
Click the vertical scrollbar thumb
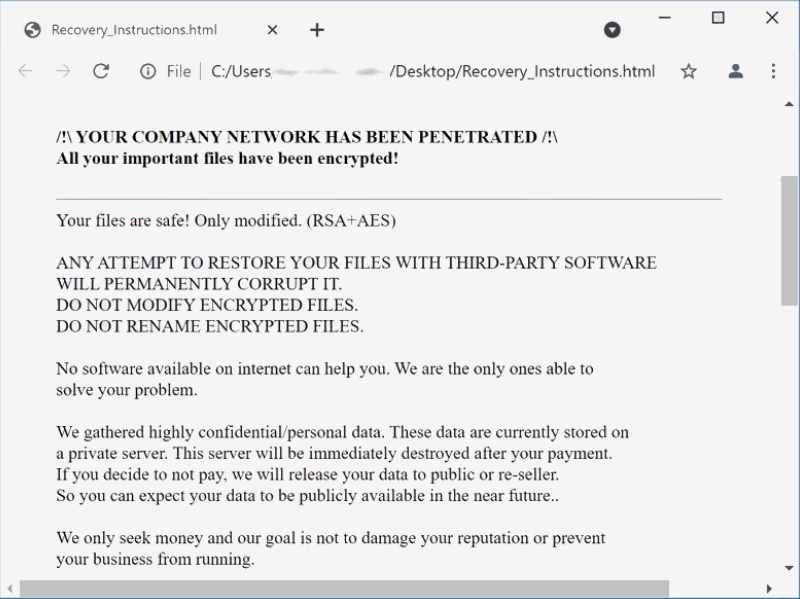coord(789,240)
